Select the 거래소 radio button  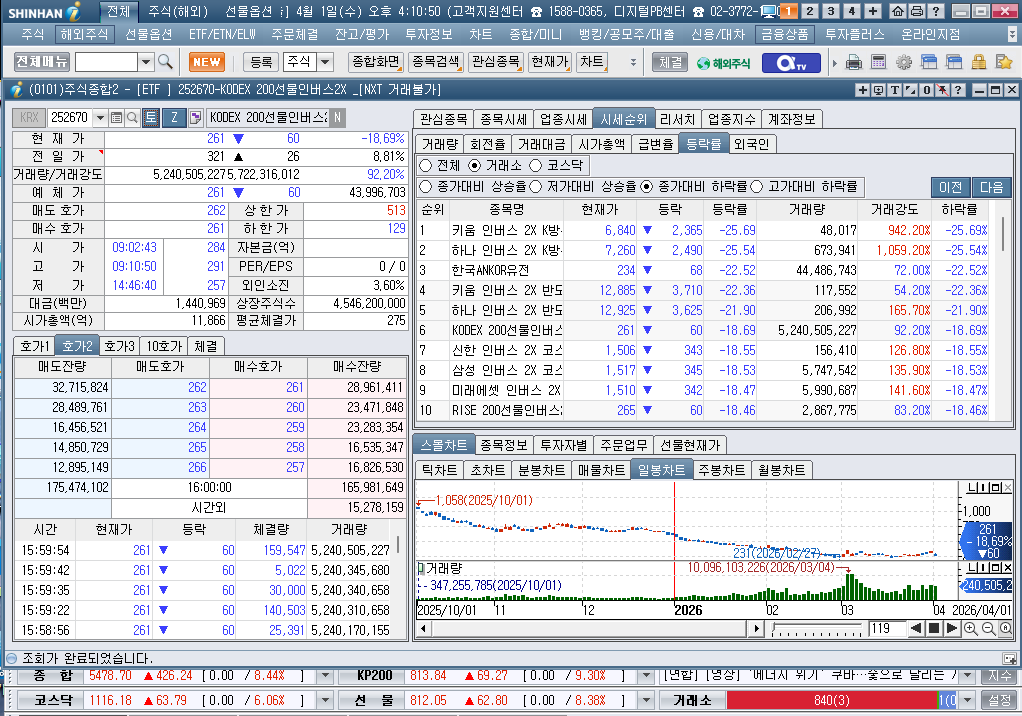474,165
